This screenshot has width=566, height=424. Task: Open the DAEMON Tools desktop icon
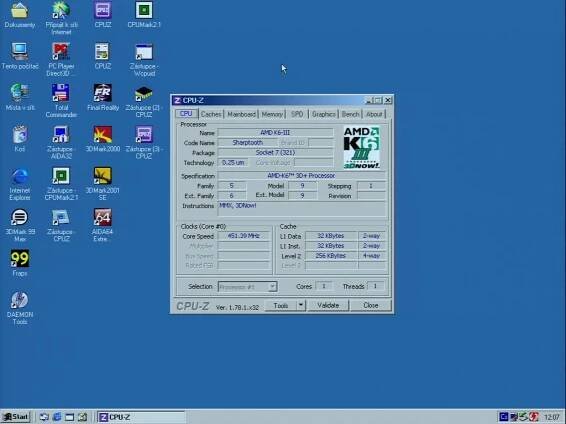click(x=19, y=300)
